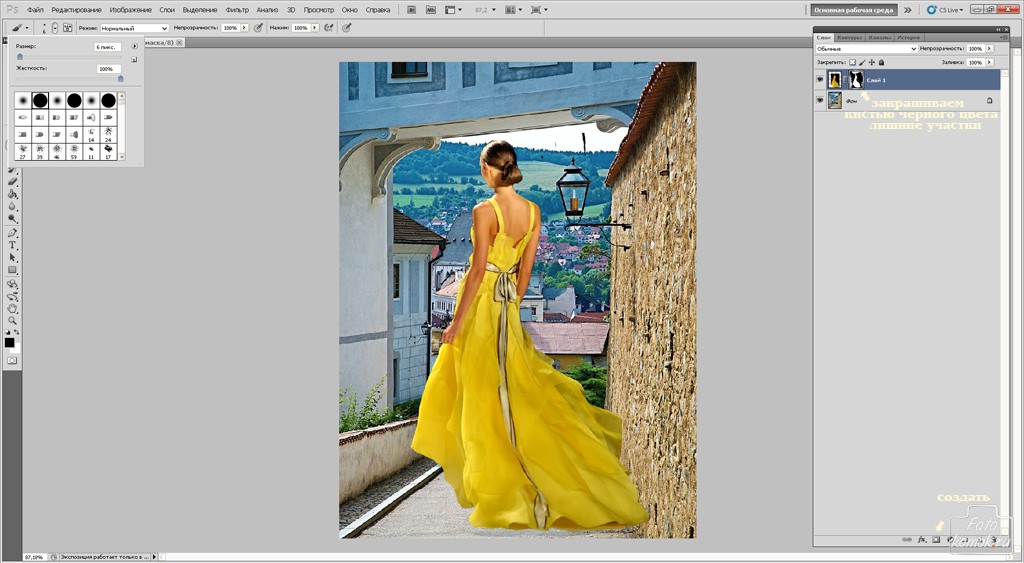1024x563 pixels.
Task: Click the lock all padlock icon
Action: click(881, 62)
